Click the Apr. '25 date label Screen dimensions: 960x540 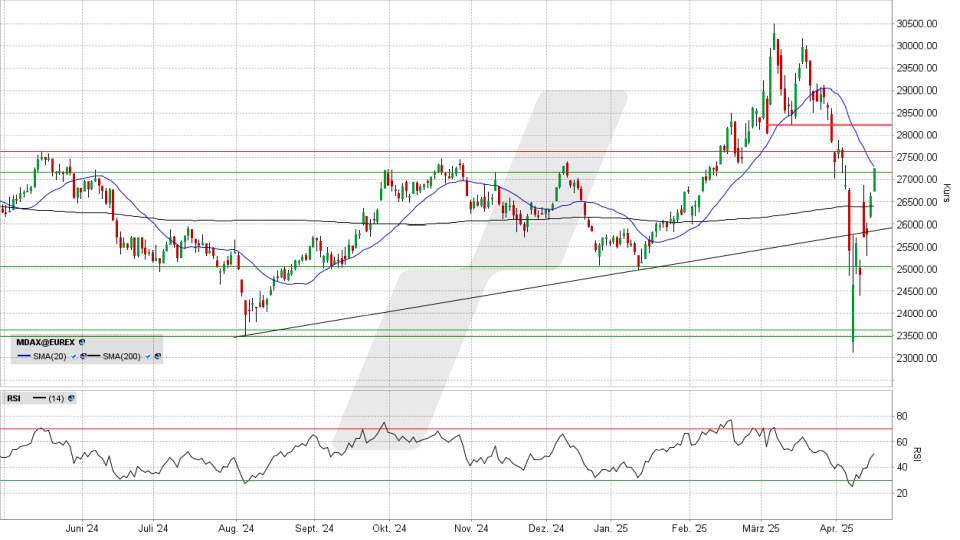tap(837, 528)
